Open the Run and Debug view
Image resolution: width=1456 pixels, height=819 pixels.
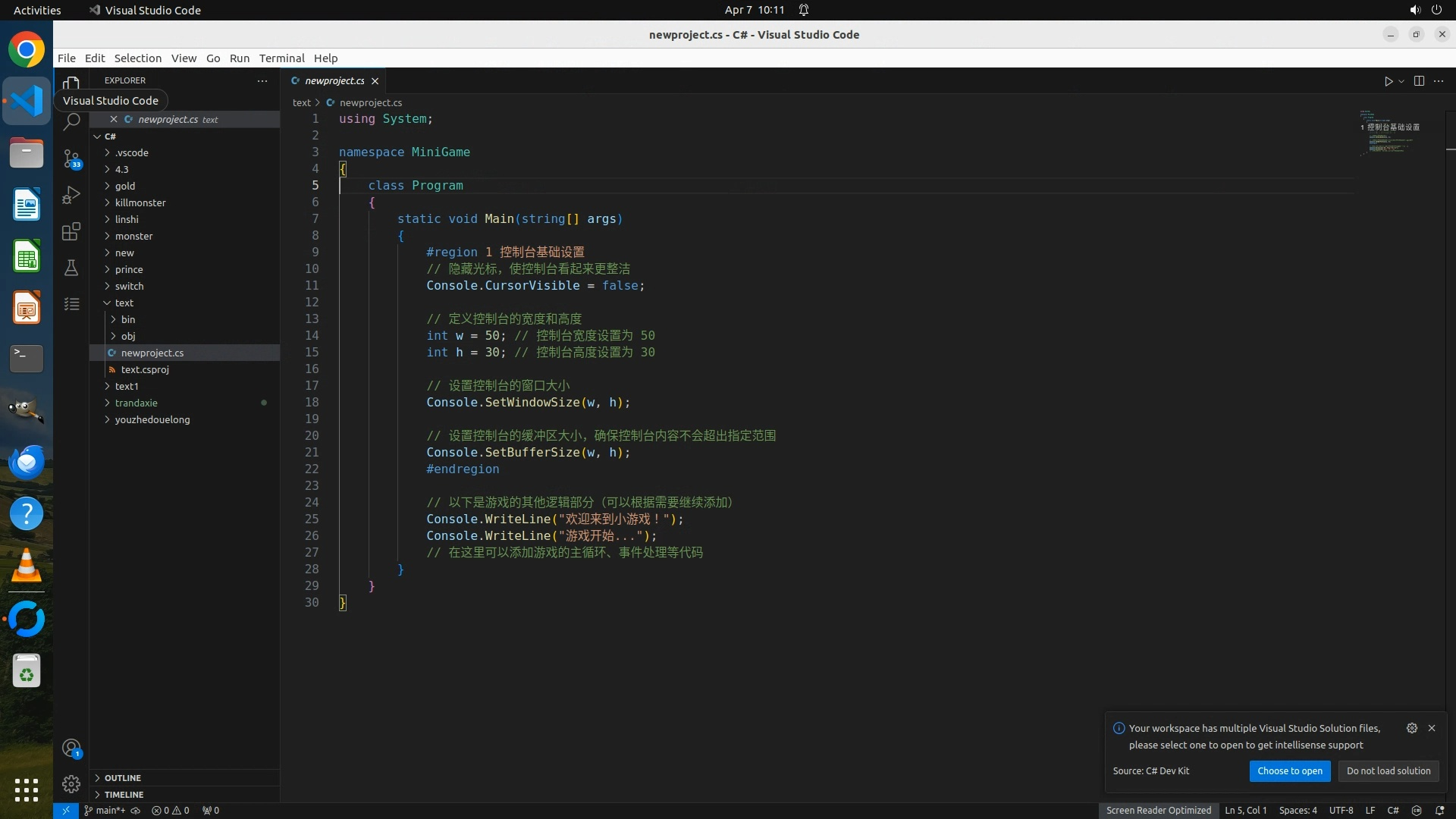[x=71, y=195]
